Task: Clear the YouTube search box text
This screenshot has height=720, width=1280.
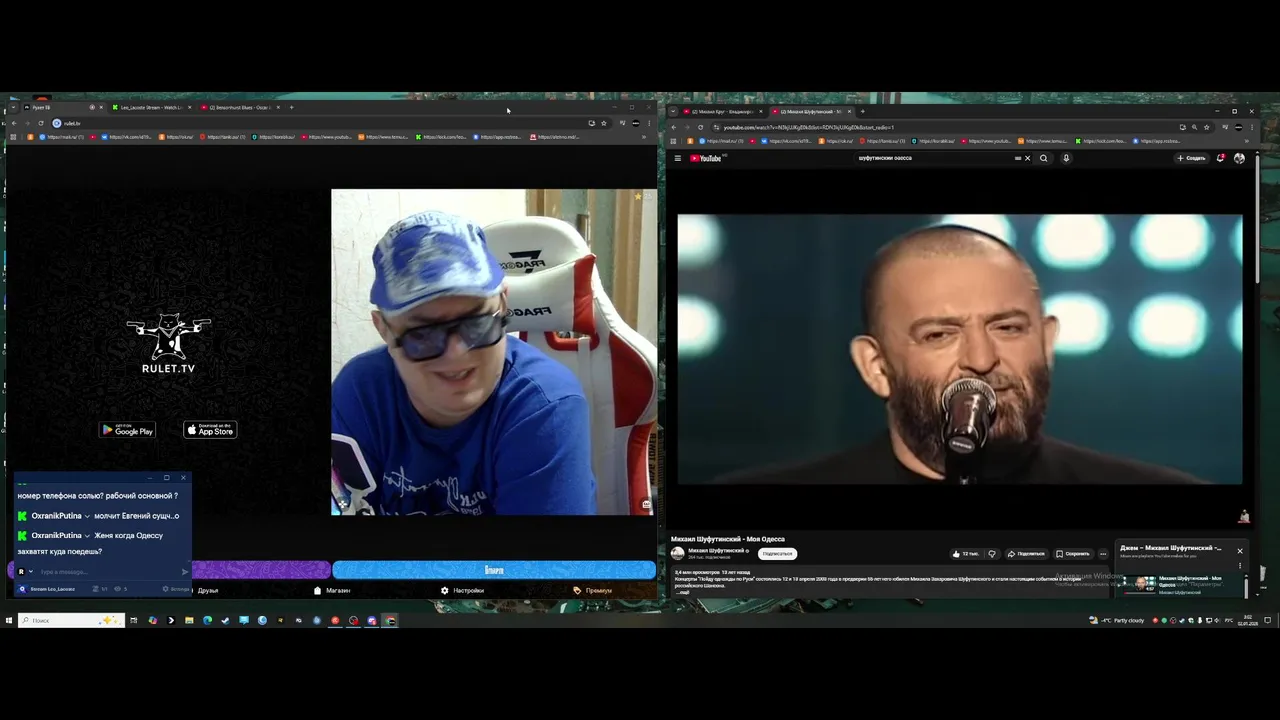Action: pos(1027,158)
